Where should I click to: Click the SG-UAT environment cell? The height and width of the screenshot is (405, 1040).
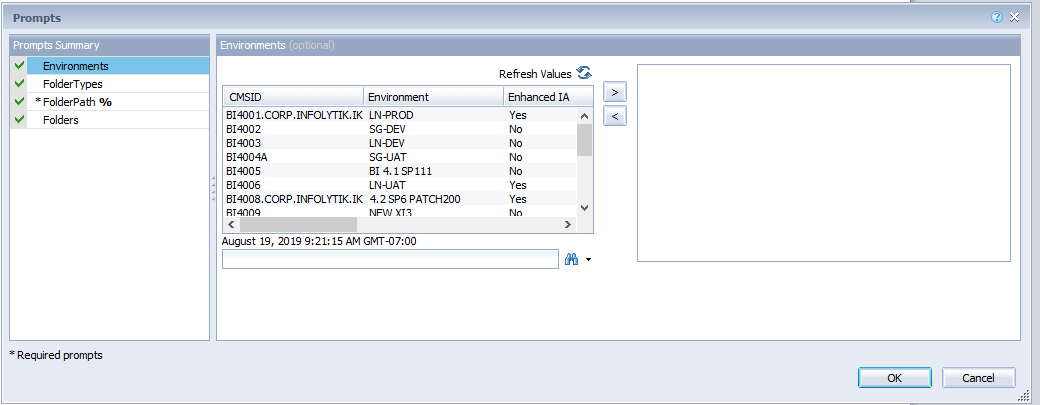[x=387, y=156]
